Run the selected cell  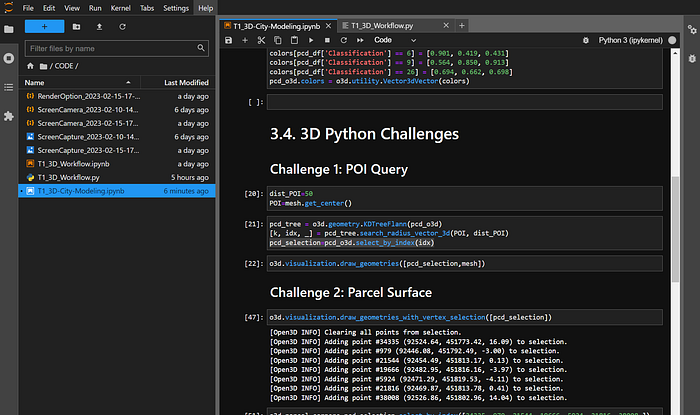310,40
